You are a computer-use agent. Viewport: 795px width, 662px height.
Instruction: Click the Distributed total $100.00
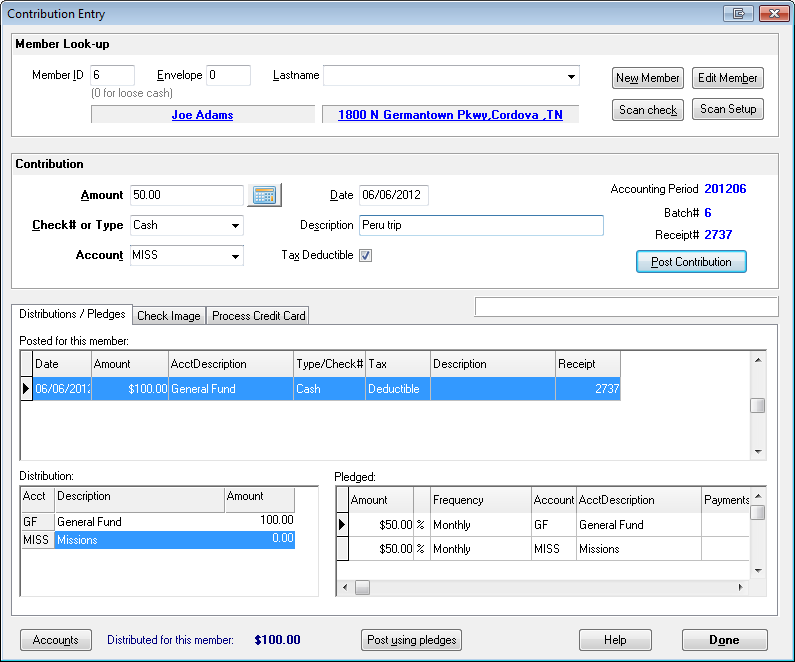[277, 640]
